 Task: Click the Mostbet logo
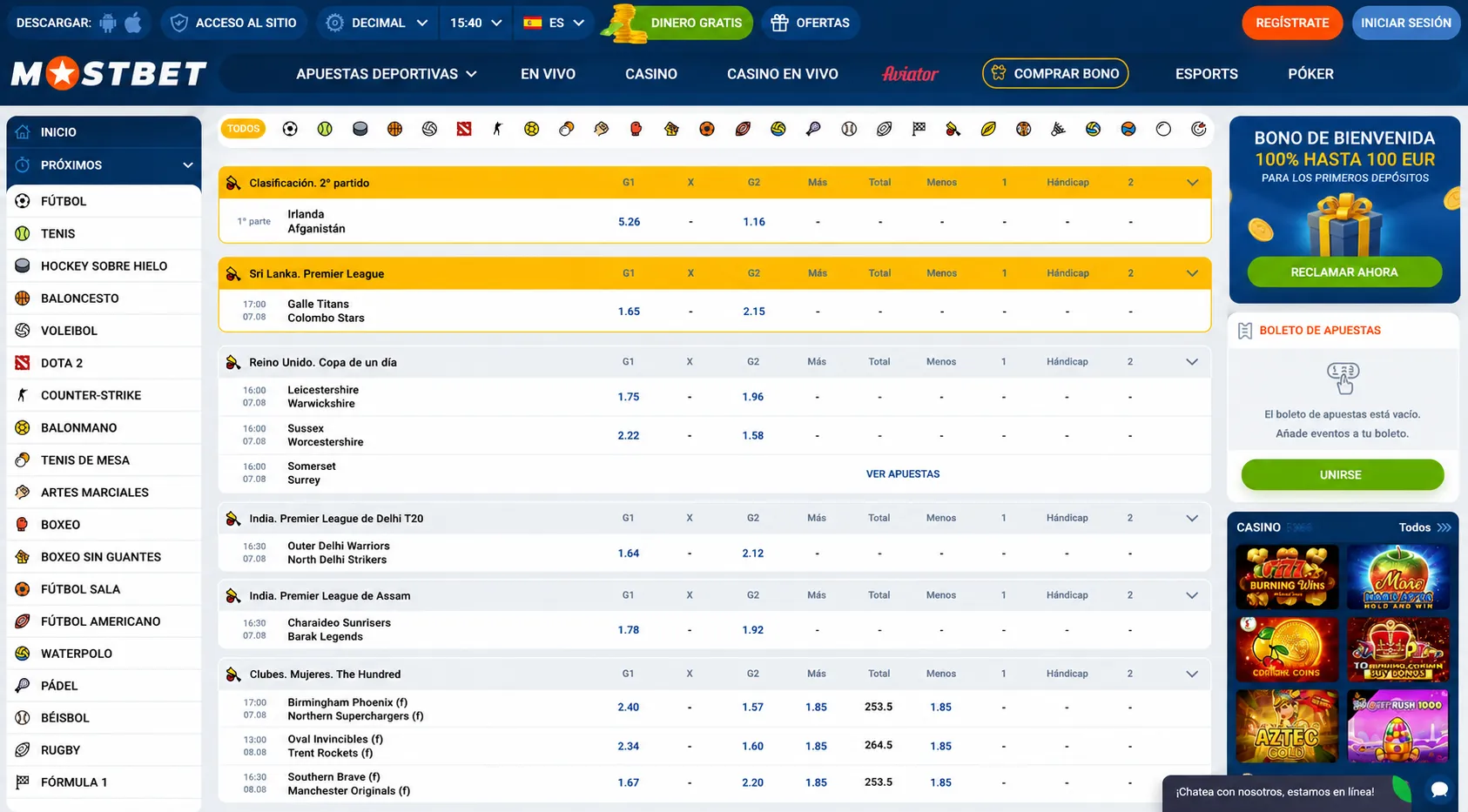pyautogui.click(x=109, y=74)
